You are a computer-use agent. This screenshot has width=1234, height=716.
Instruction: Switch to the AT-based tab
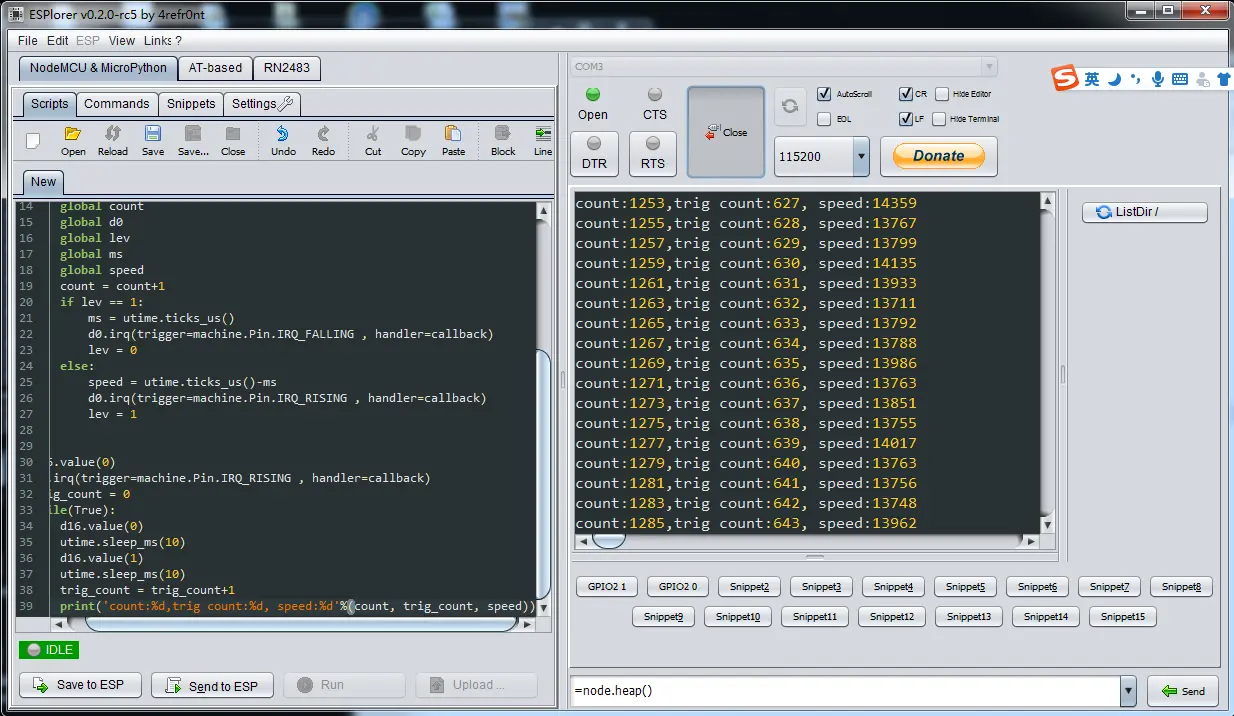217,68
